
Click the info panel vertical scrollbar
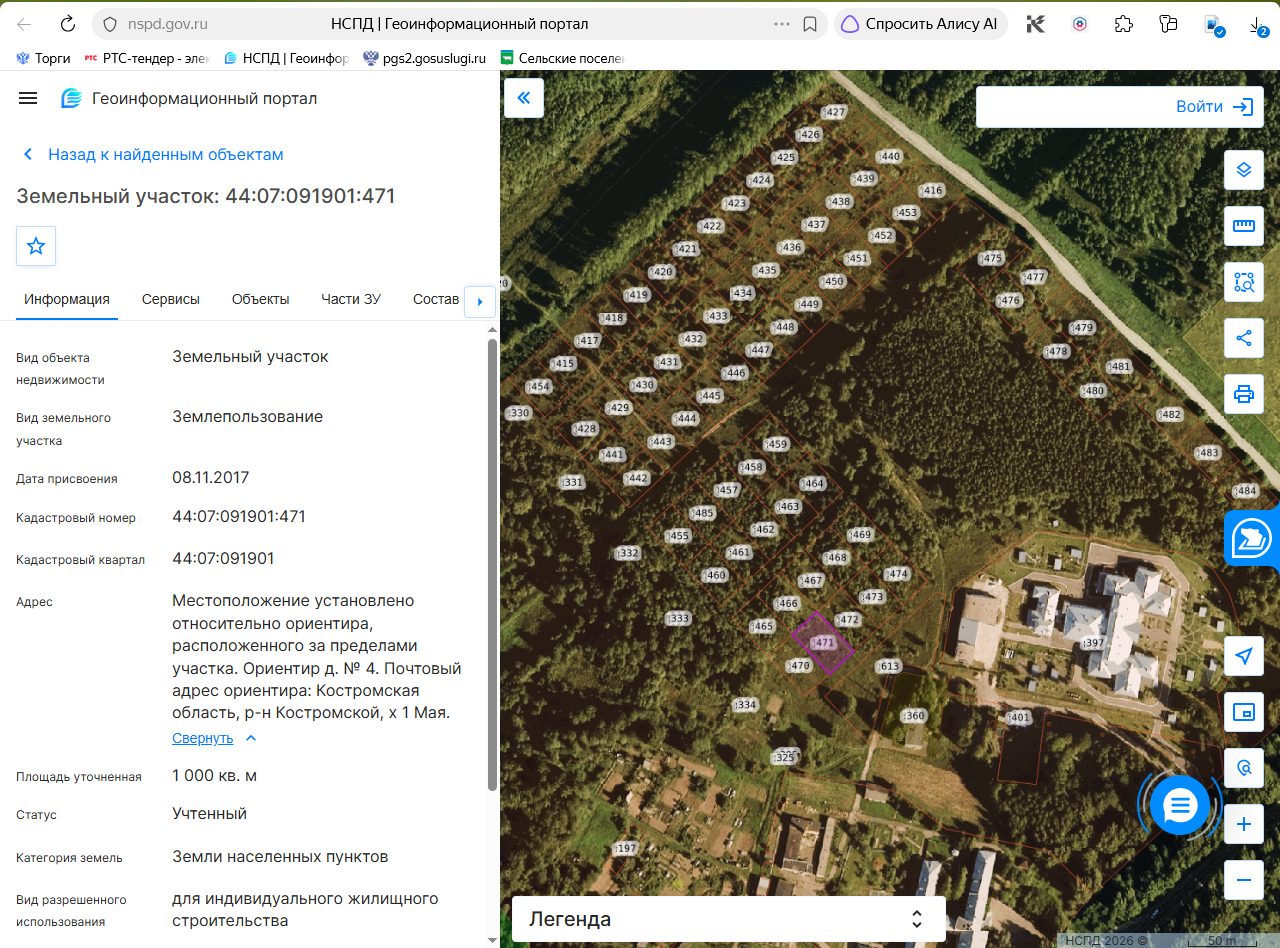pyautogui.click(x=491, y=565)
